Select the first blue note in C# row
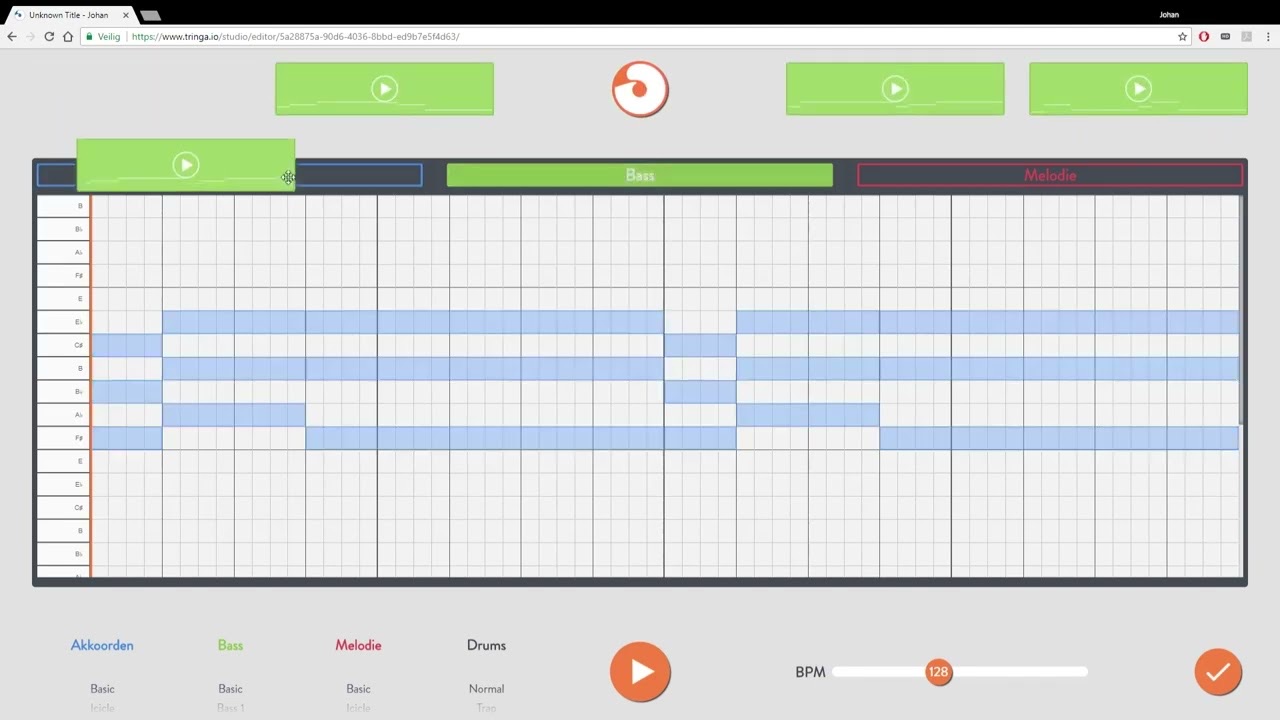The image size is (1280, 720). pyautogui.click(x=127, y=345)
